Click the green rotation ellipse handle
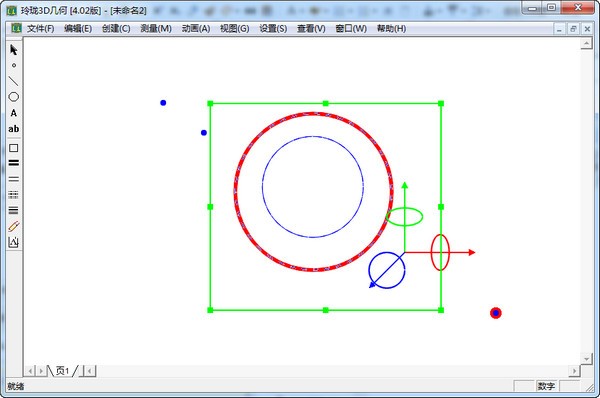The height and width of the screenshot is (398, 600). 404,225
